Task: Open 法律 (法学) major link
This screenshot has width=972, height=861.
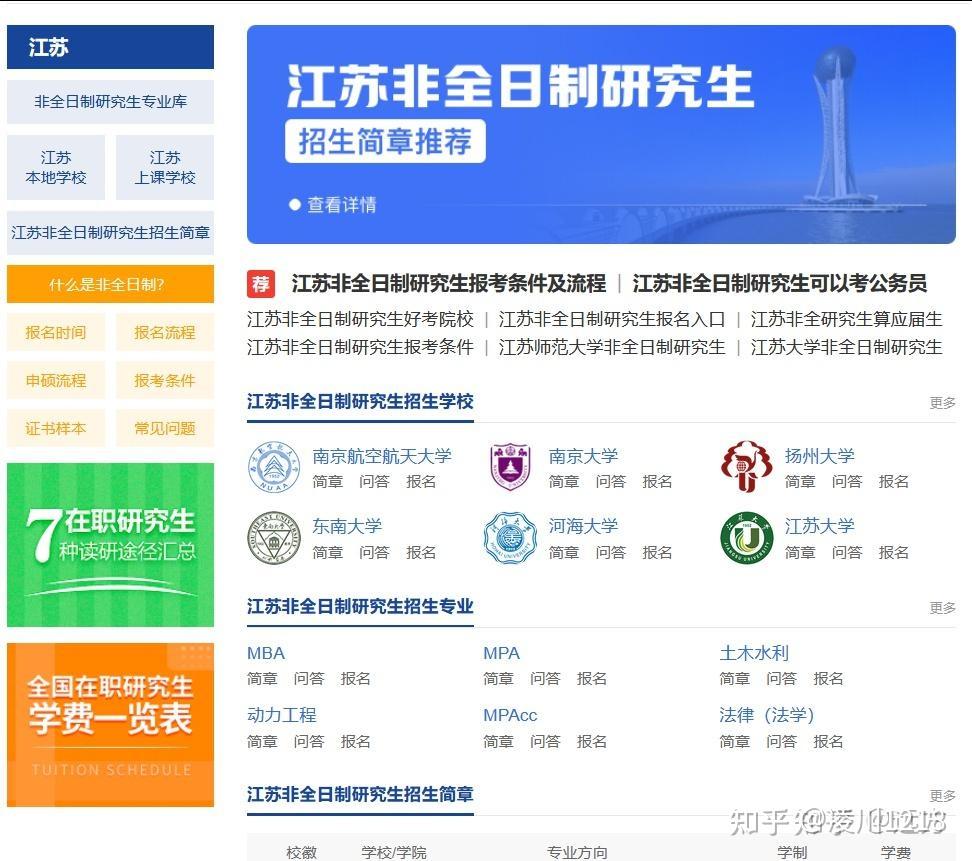Action: coord(767,715)
